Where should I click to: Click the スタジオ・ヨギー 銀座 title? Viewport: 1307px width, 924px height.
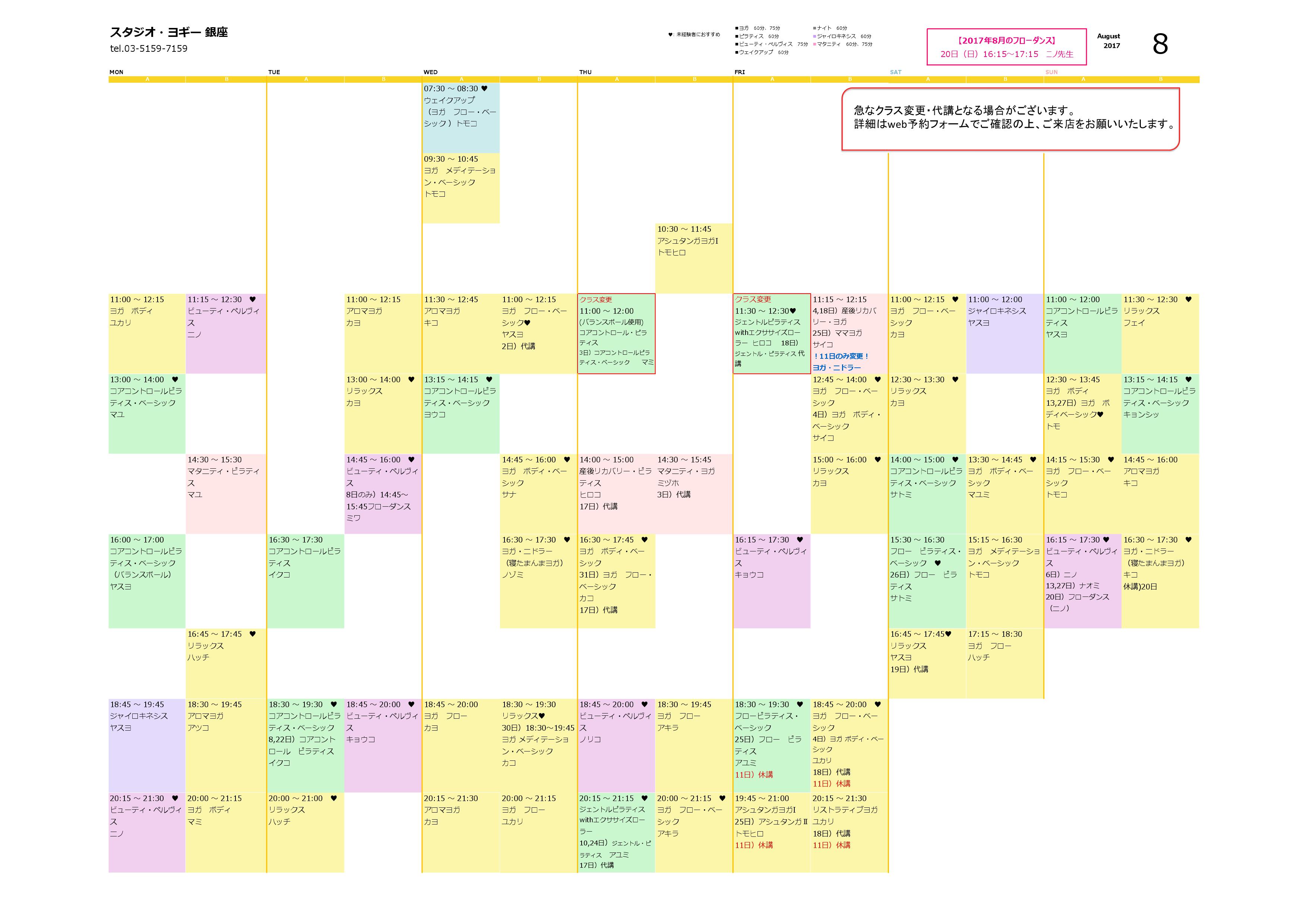(x=168, y=32)
